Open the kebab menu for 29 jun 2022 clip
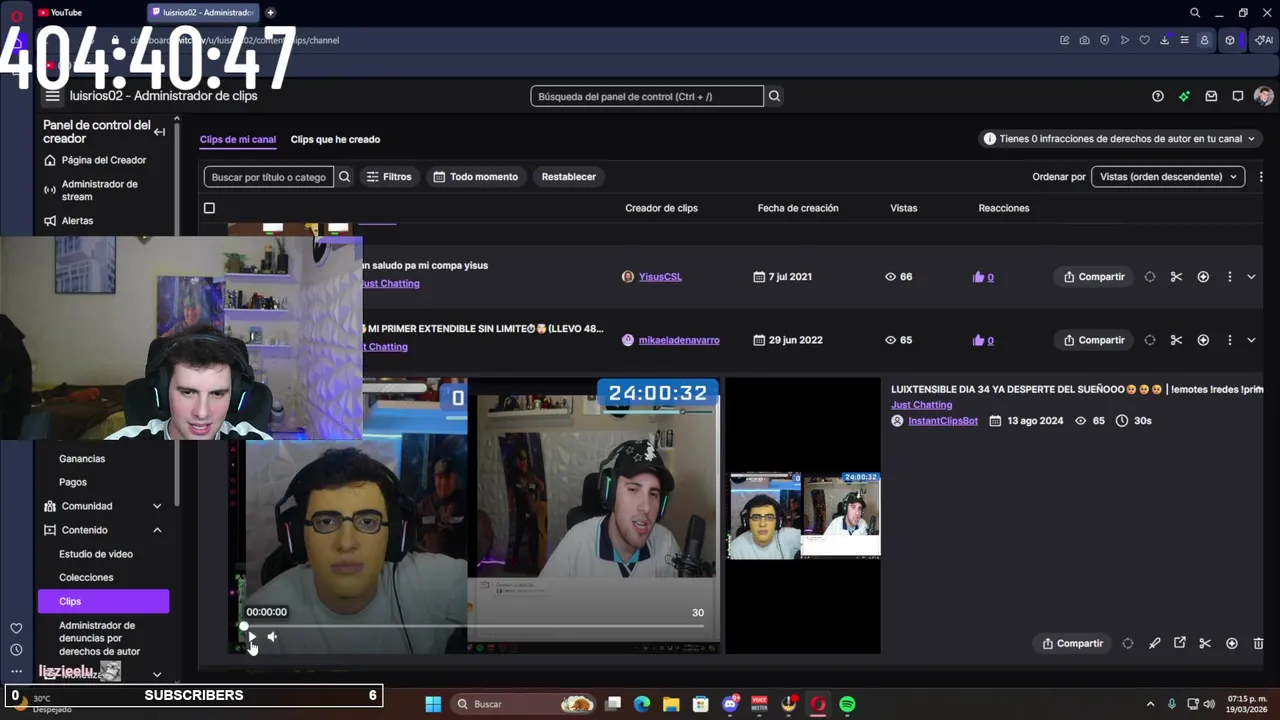Image resolution: width=1280 pixels, height=720 pixels. [1229, 340]
